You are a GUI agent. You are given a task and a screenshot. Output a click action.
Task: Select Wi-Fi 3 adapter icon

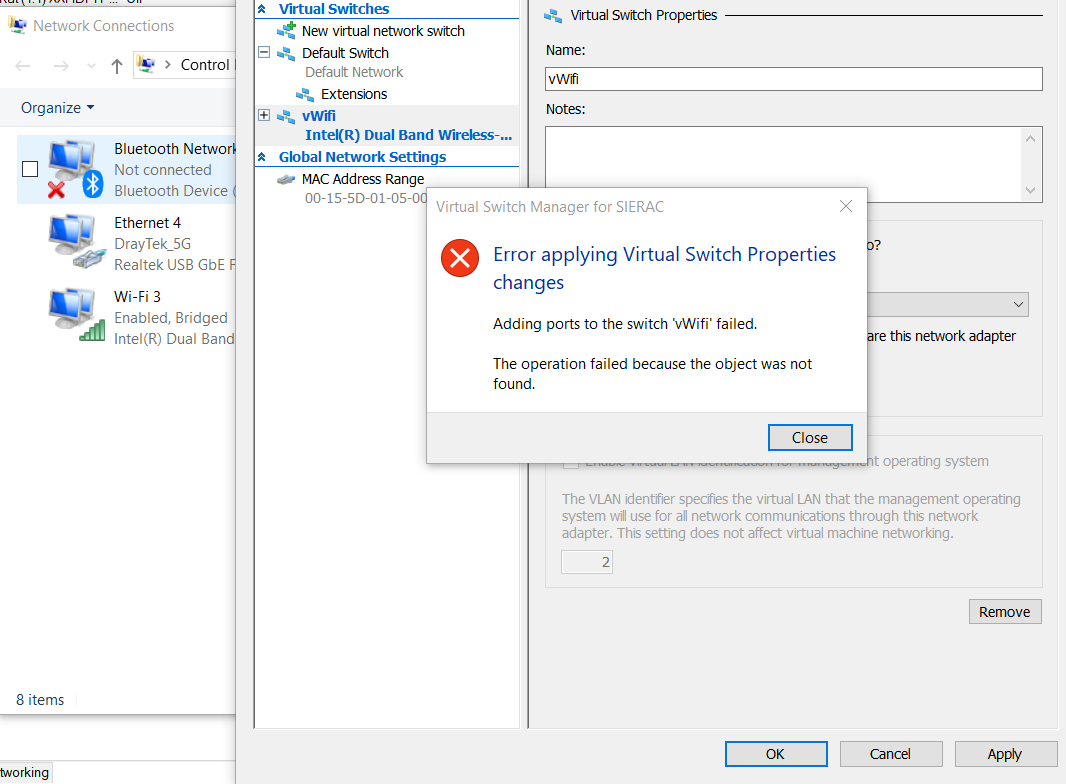tap(76, 315)
